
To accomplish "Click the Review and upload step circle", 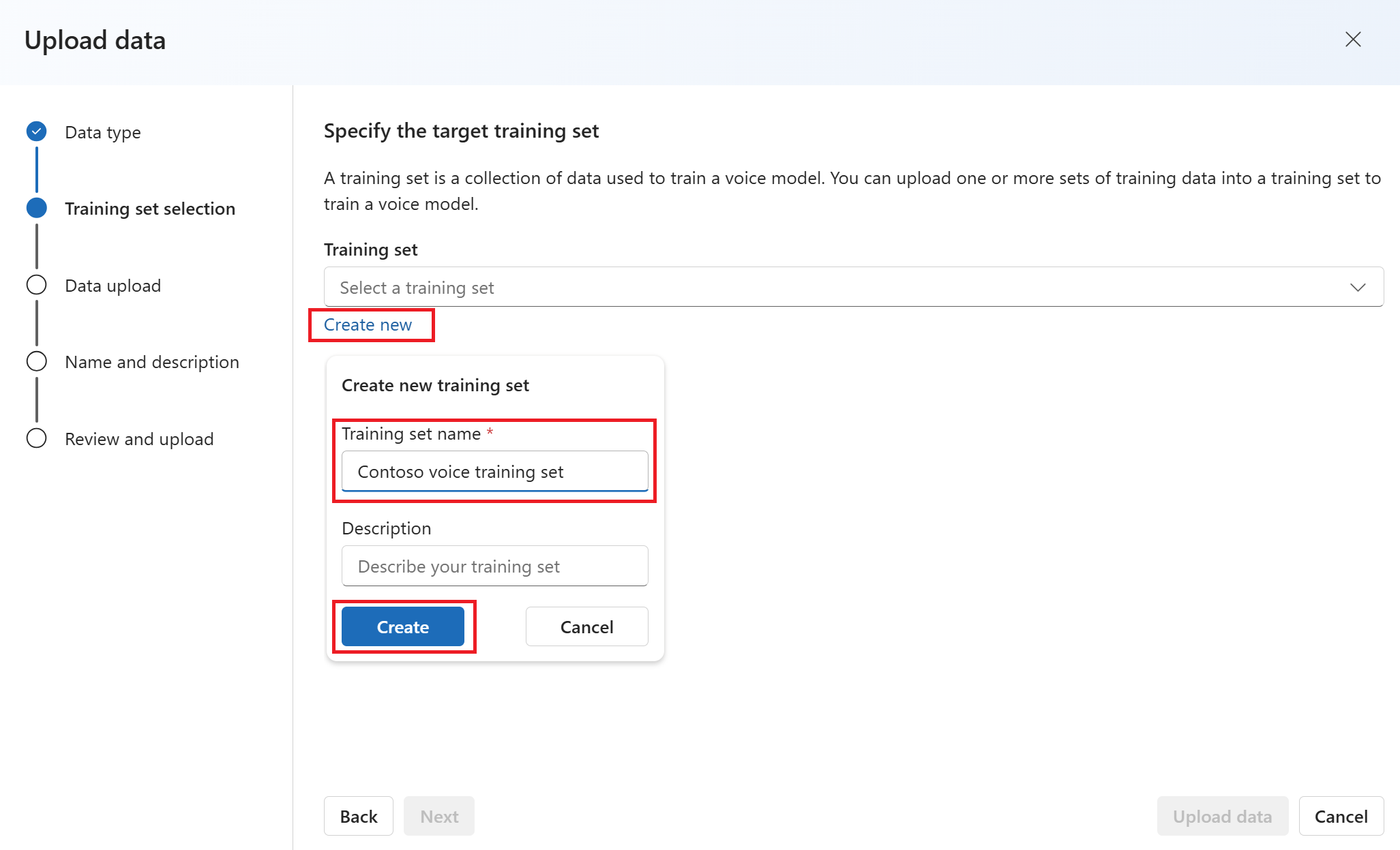I will pyautogui.click(x=37, y=438).
